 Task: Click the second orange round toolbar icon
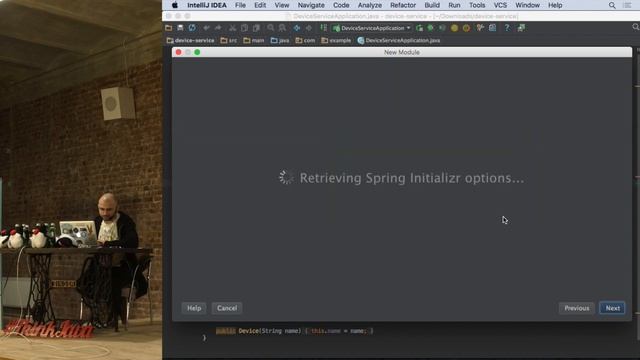pos(466,28)
